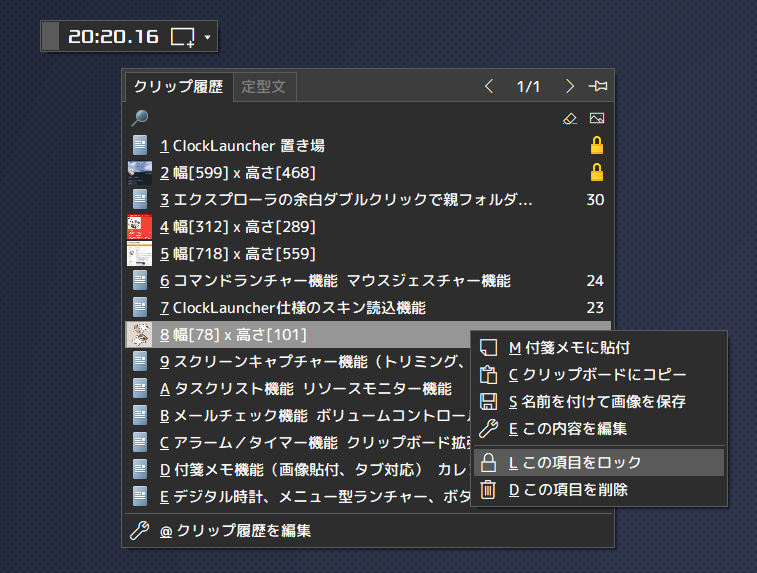
Task: Select item 7 ClockLauncher仕様のスキン読込機能
Action: coord(368,307)
